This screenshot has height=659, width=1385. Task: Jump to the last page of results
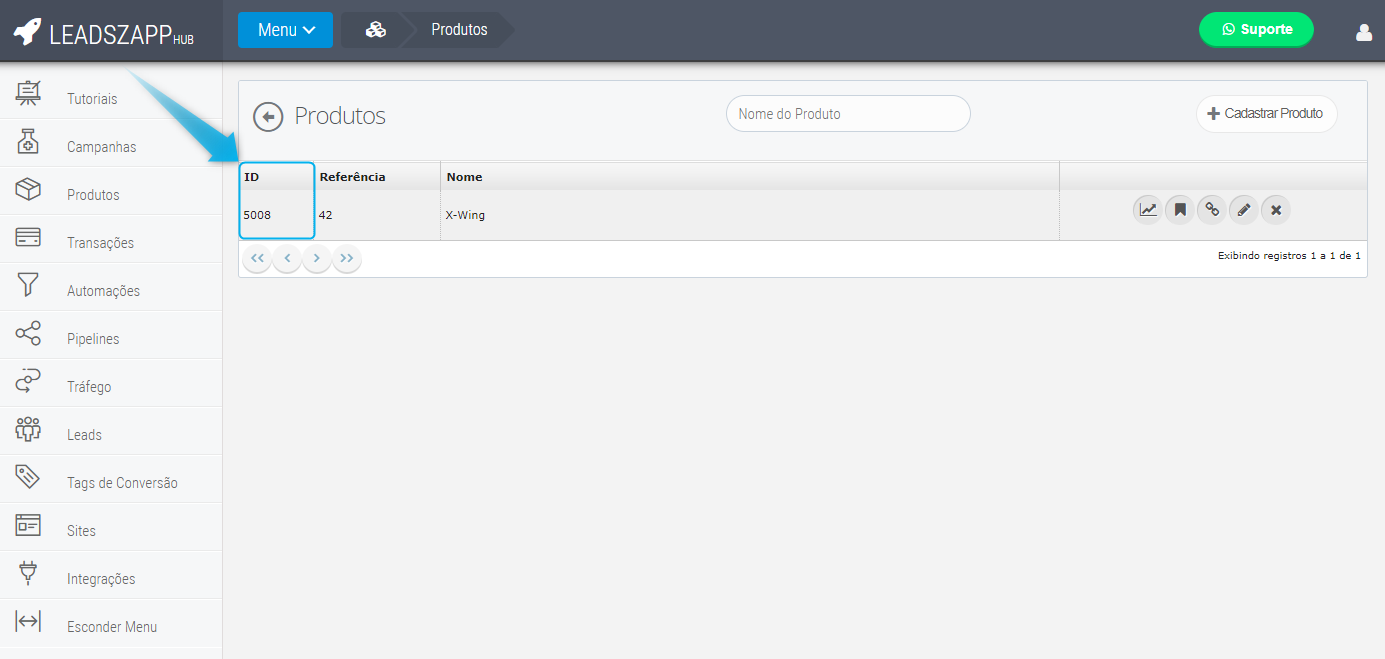coord(347,259)
